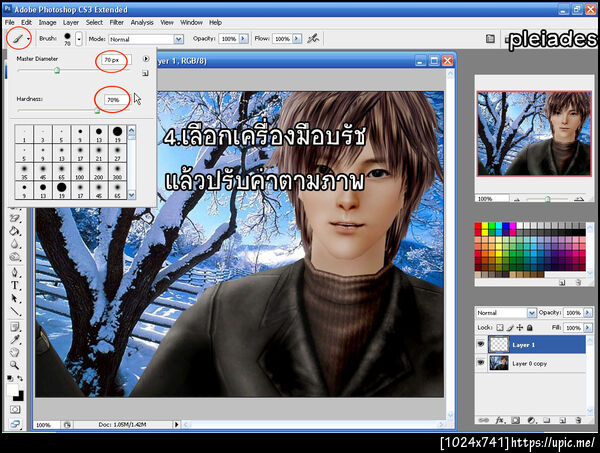Select the Layer 0 copy layer

point(530,363)
